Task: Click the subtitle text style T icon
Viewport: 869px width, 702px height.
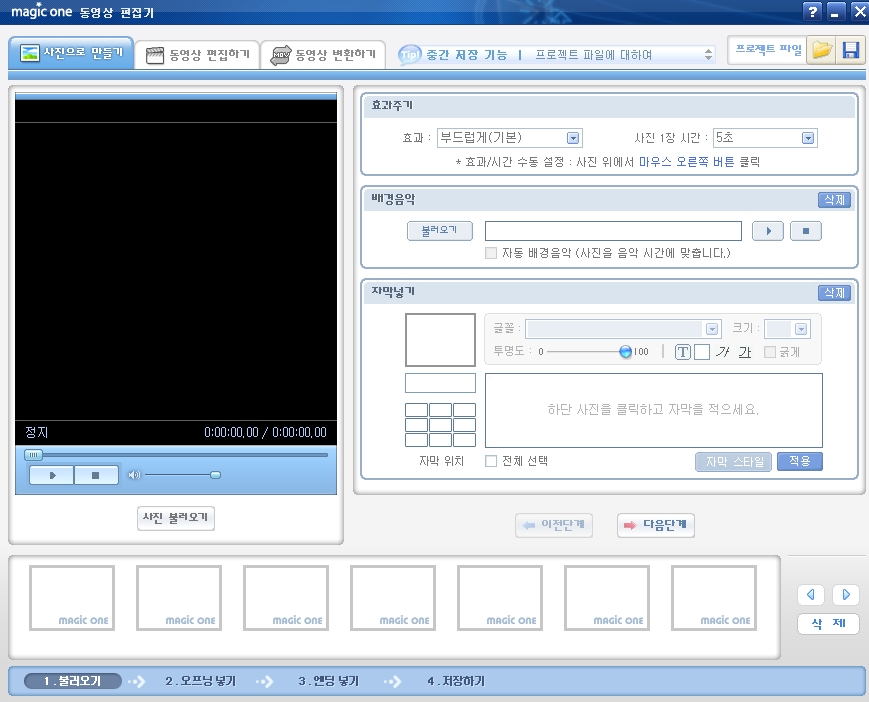Action: [x=683, y=352]
